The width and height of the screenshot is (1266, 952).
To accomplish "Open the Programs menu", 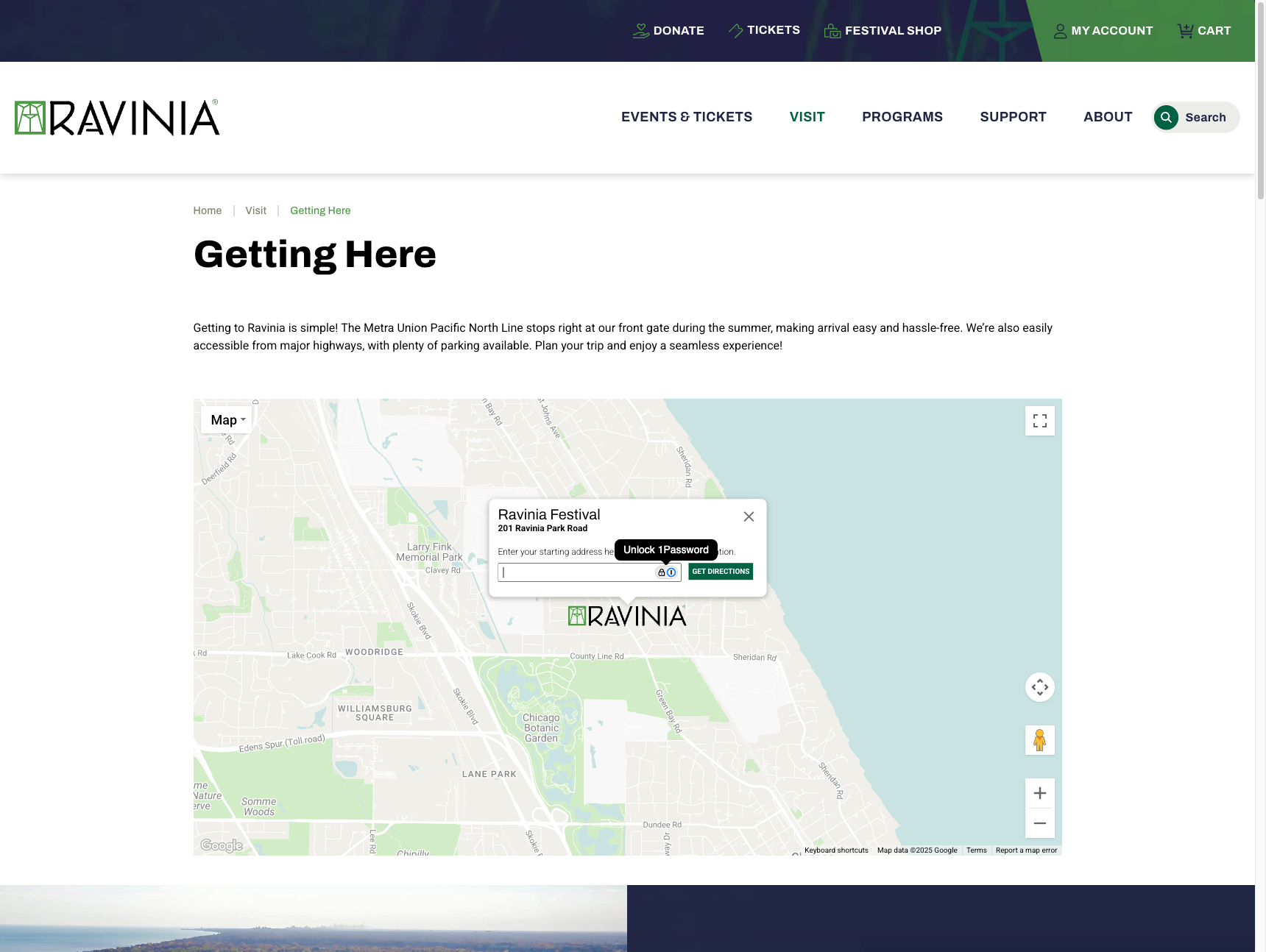I will [x=902, y=117].
